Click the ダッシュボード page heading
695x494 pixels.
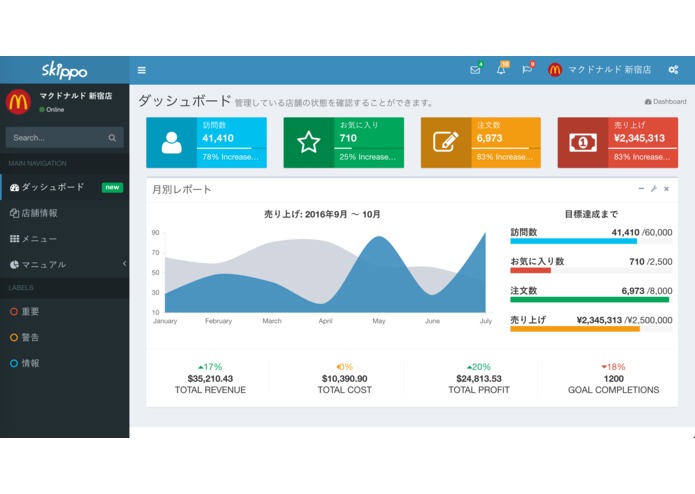(184, 101)
